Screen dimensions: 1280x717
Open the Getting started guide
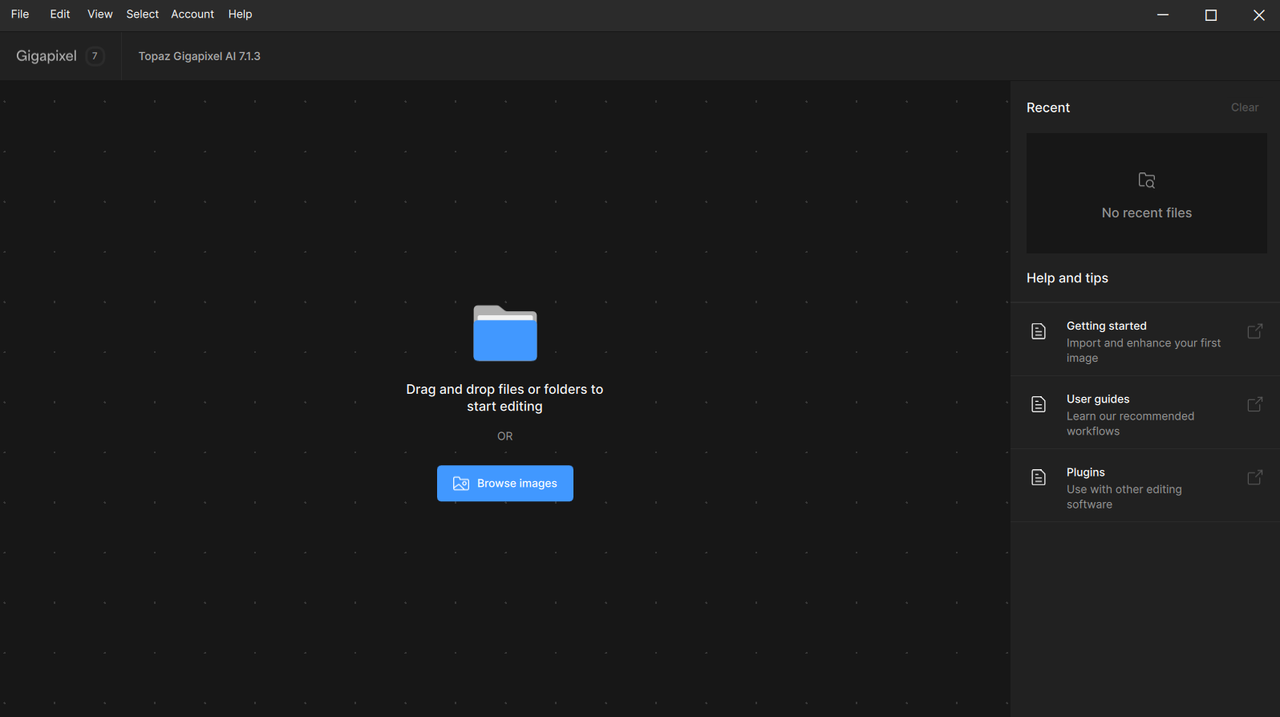(x=1145, y=340)
